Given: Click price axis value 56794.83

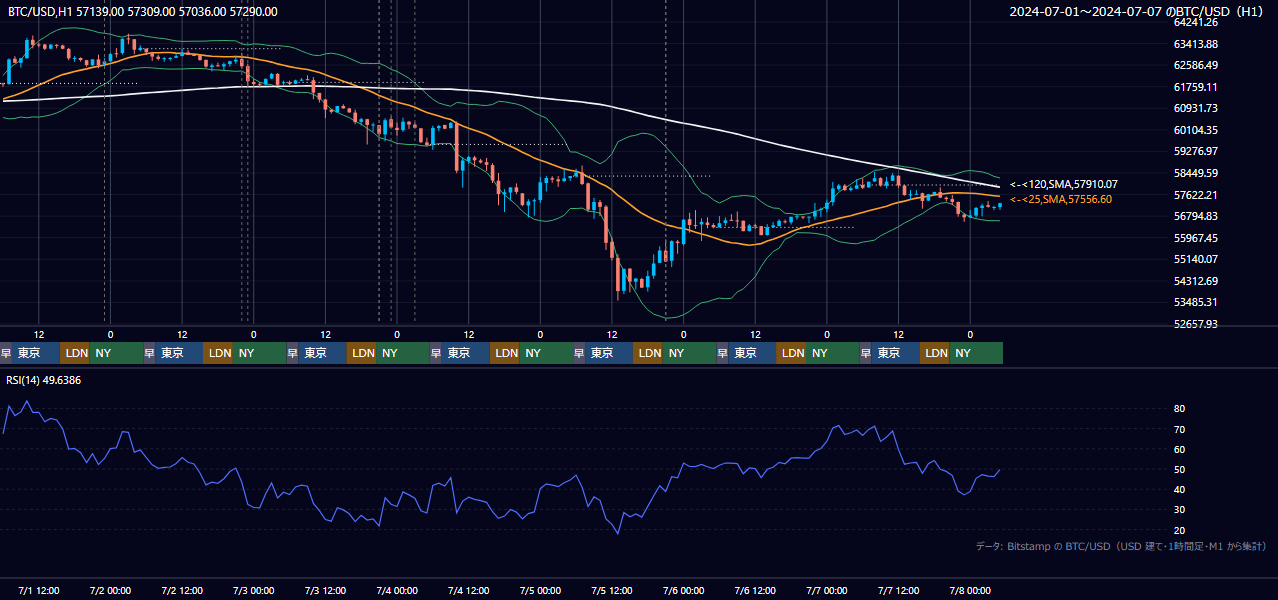Looking at the screenshot, I should [1195, 216].
